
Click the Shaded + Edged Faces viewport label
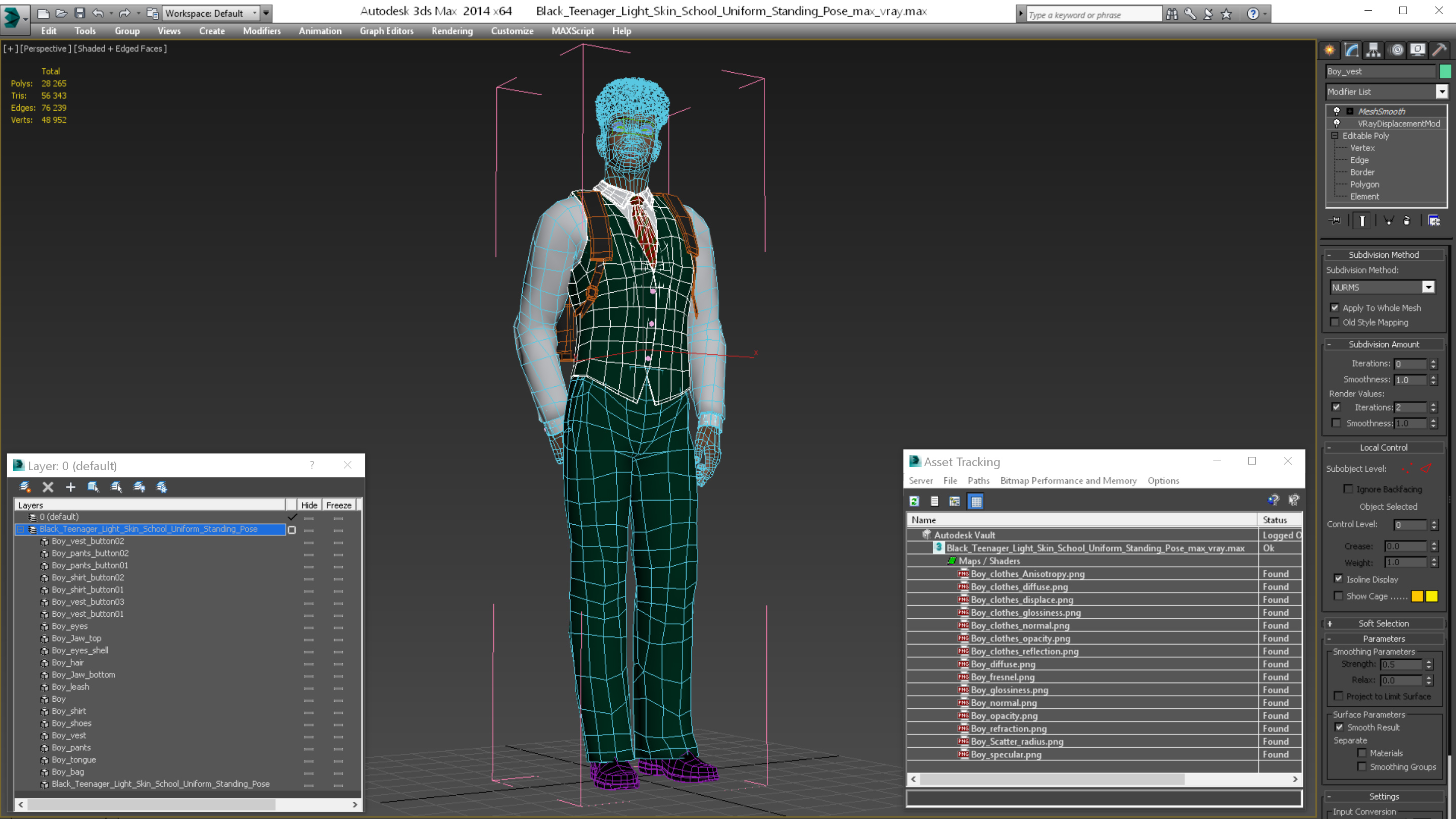tap(120, 49)
